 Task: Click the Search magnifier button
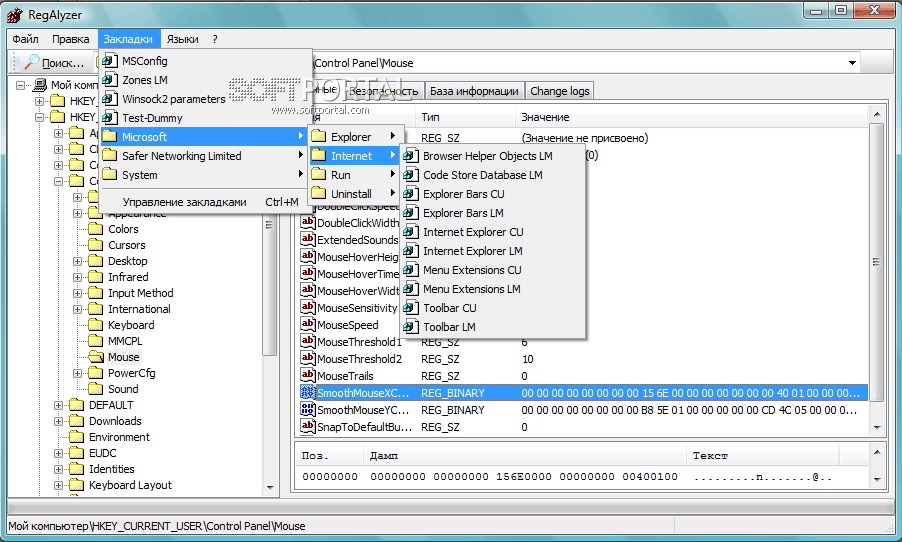point(53,63)
